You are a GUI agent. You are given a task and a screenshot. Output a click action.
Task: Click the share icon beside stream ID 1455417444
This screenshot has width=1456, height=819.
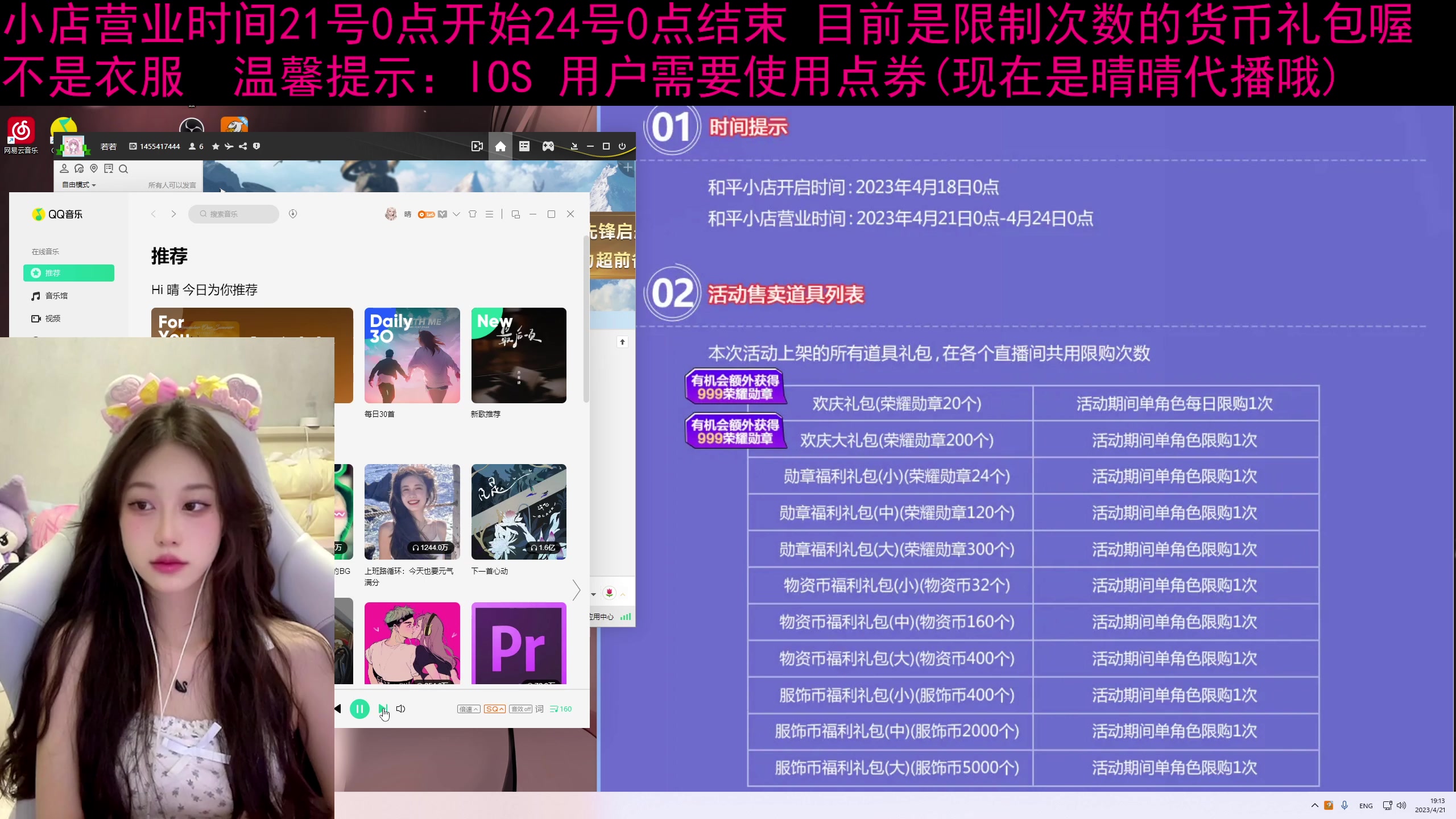242,146
